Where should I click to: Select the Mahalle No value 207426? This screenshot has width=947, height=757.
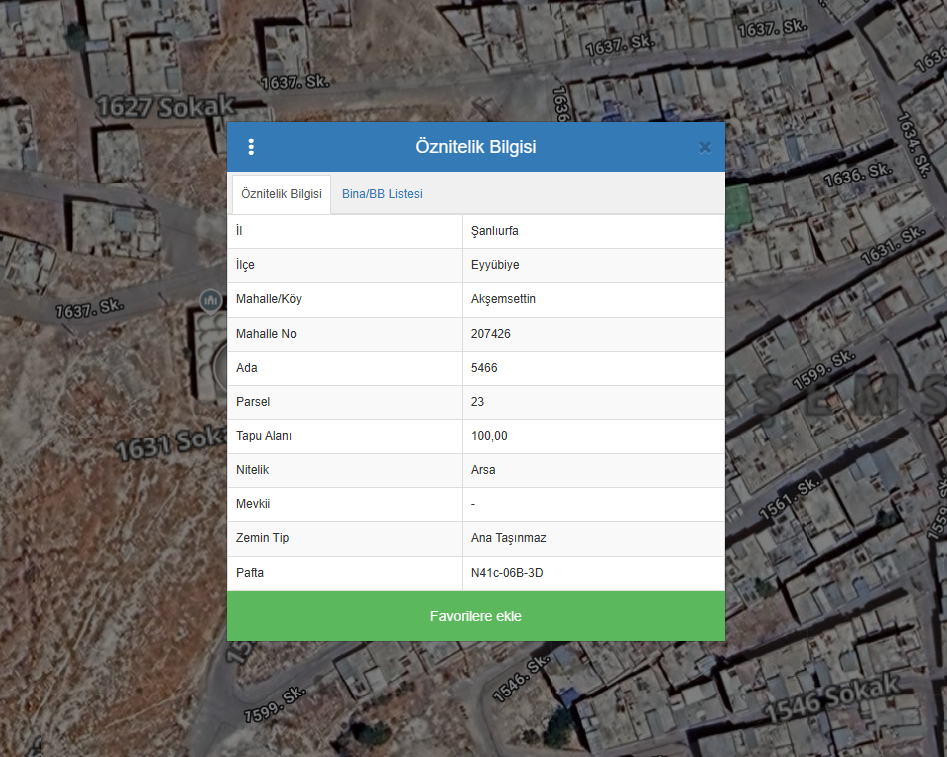pos(491,334)
